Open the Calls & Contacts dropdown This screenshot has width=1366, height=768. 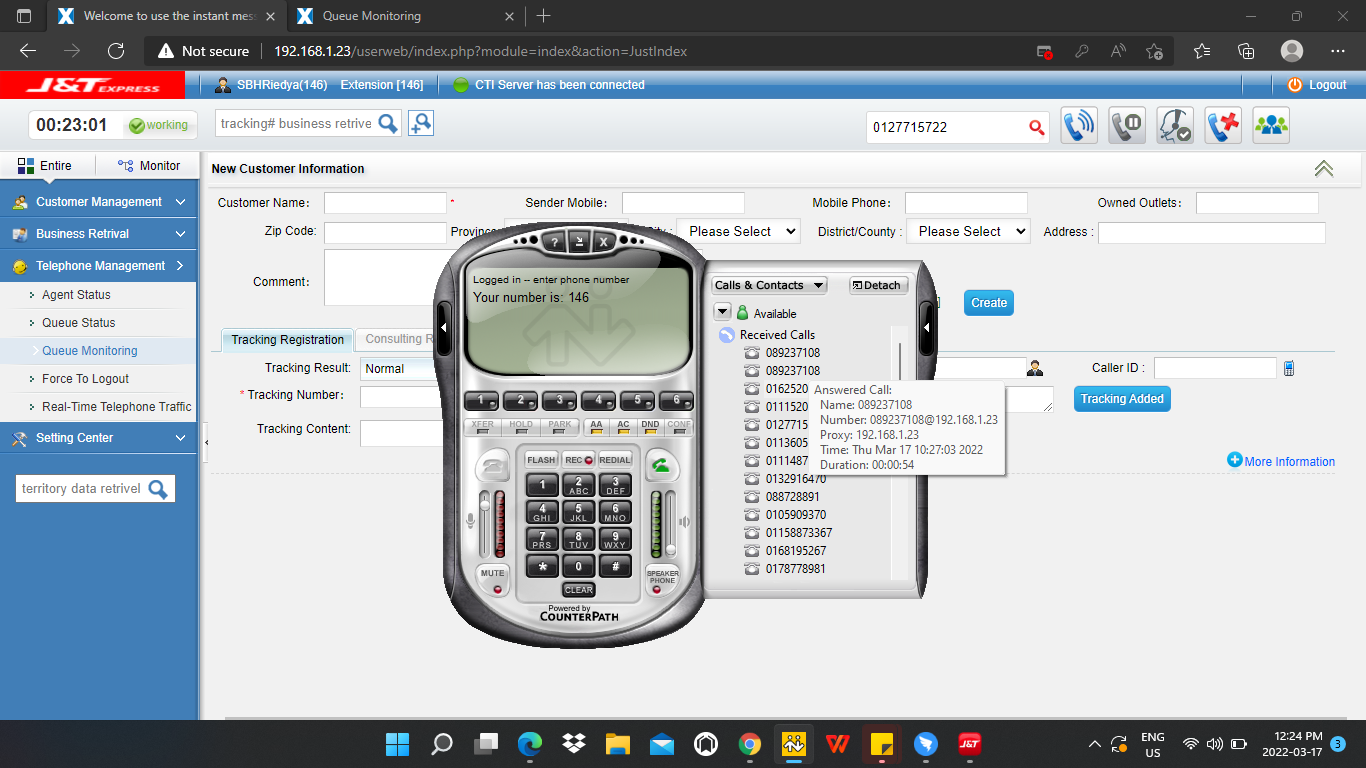point(769,285)
